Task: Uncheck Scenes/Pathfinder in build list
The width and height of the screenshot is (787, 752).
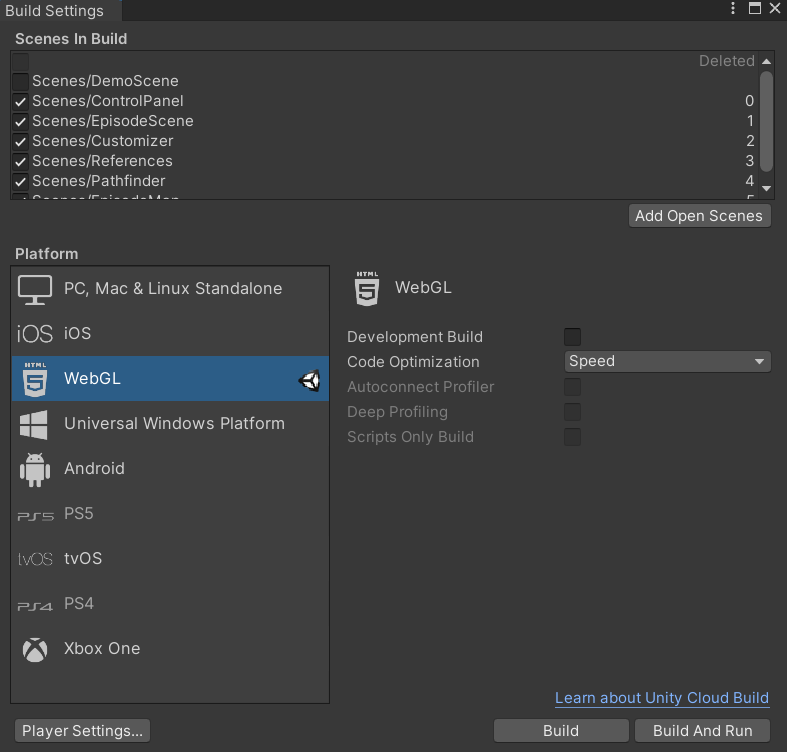Action: [x=21, y=181]
